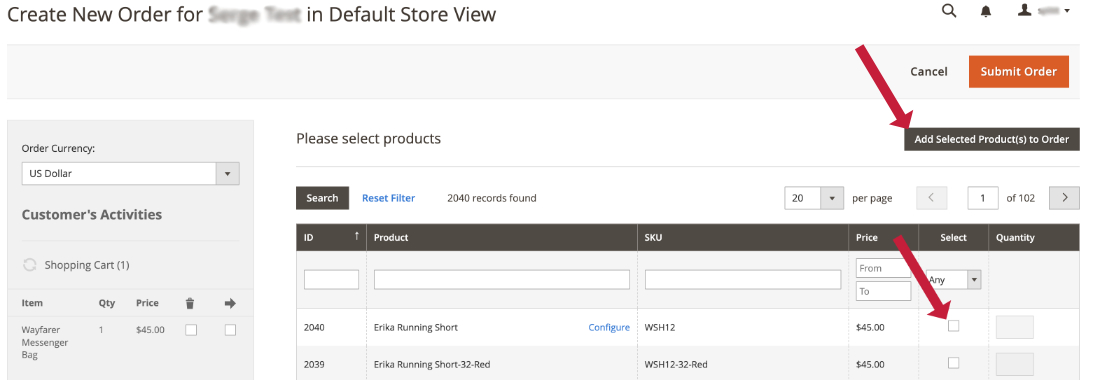Click the ID filter input field
Image resolution: width=1100 pixels, height=380 pixels.
pos(331,280)
